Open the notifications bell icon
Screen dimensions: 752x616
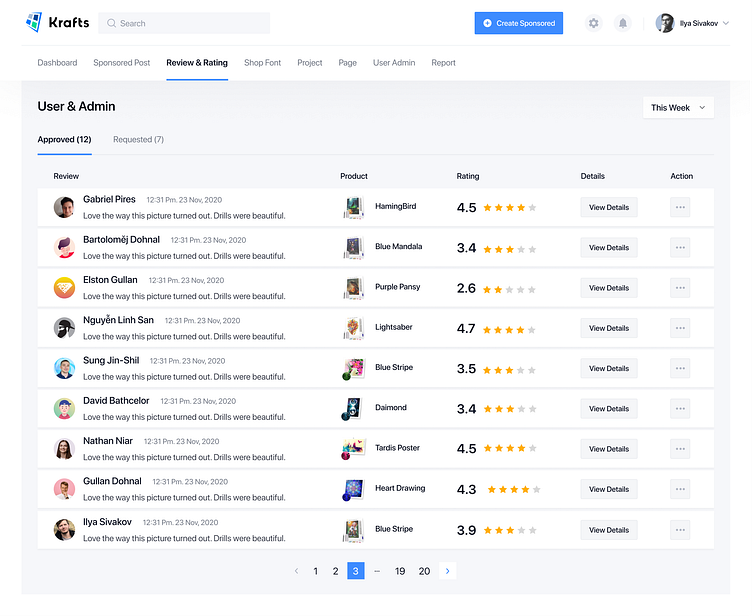(x=623, y=23)
